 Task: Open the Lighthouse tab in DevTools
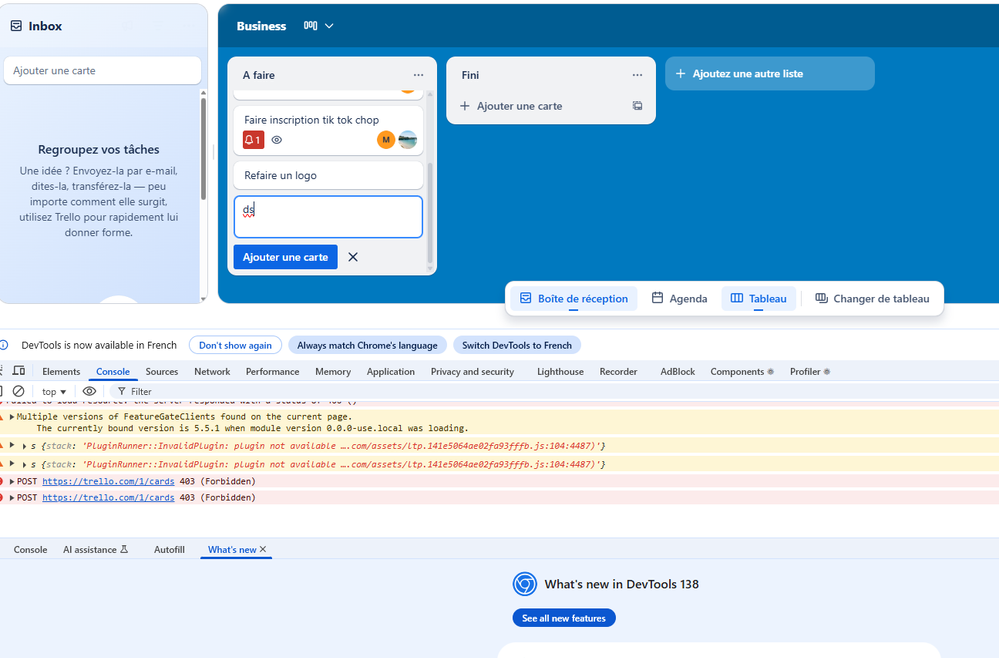pos(560,371)
